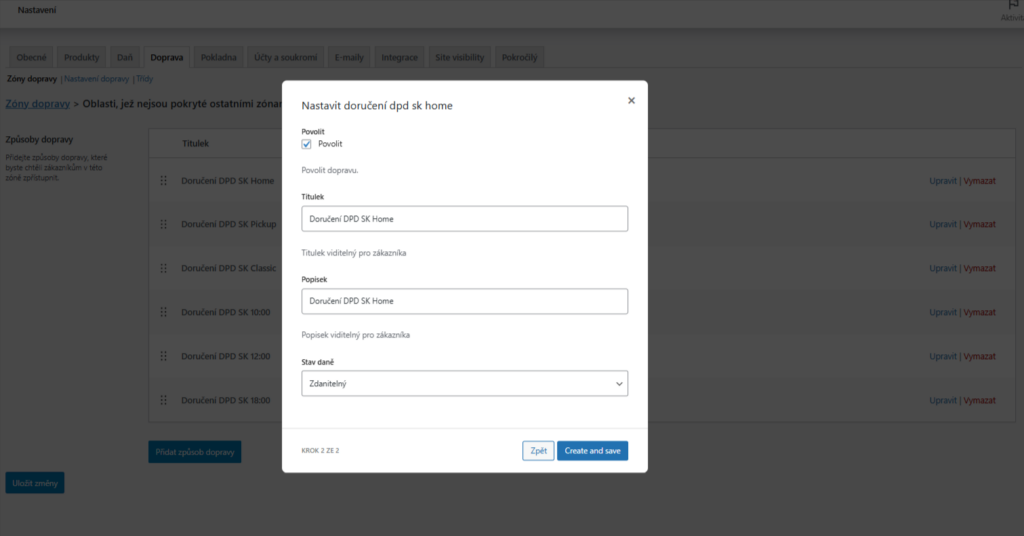Screen dimensions: 1024x536
Task: Click Přidat způsob dopravy button
Action: 195,452
